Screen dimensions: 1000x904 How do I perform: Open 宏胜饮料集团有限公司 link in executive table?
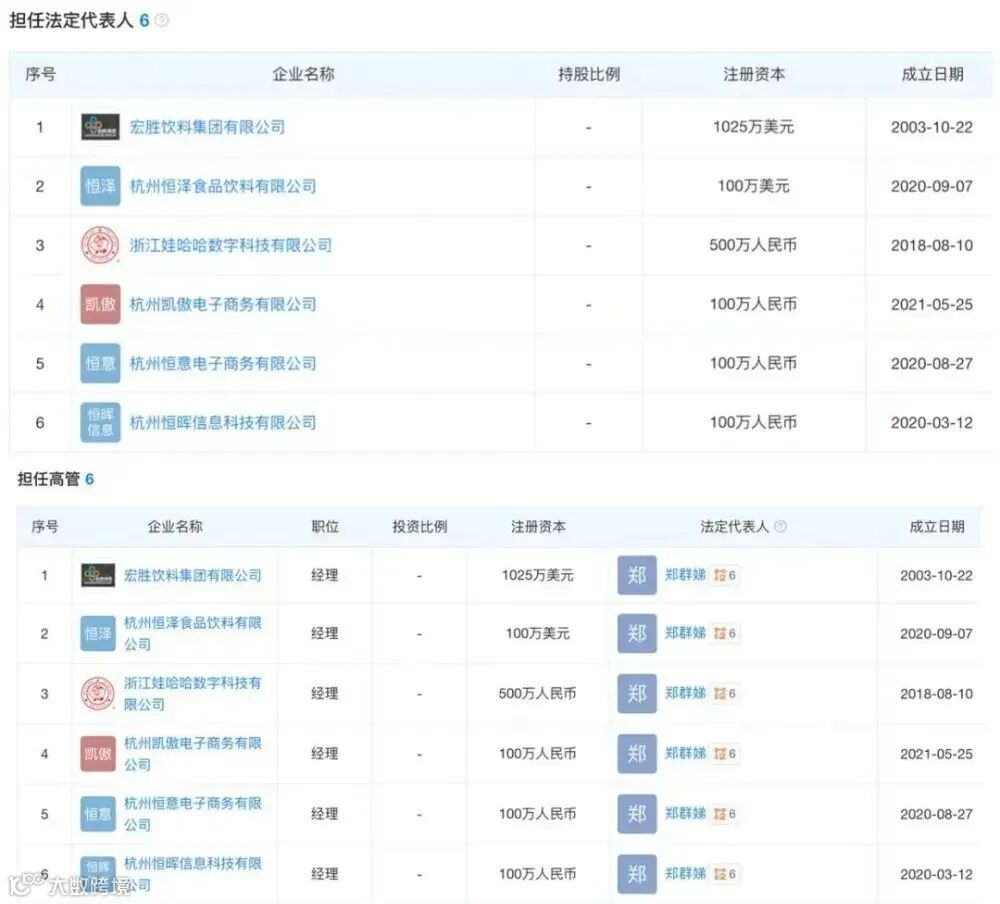pyautogui.click(x=193, y=575)
